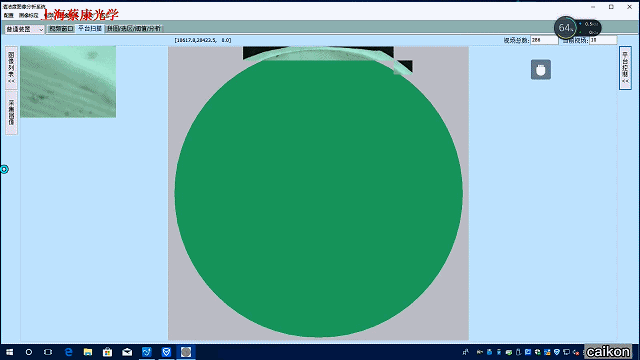Select the microscope image thumbnail preview
The image size is (640, 360).
click(x=68, y=82)
